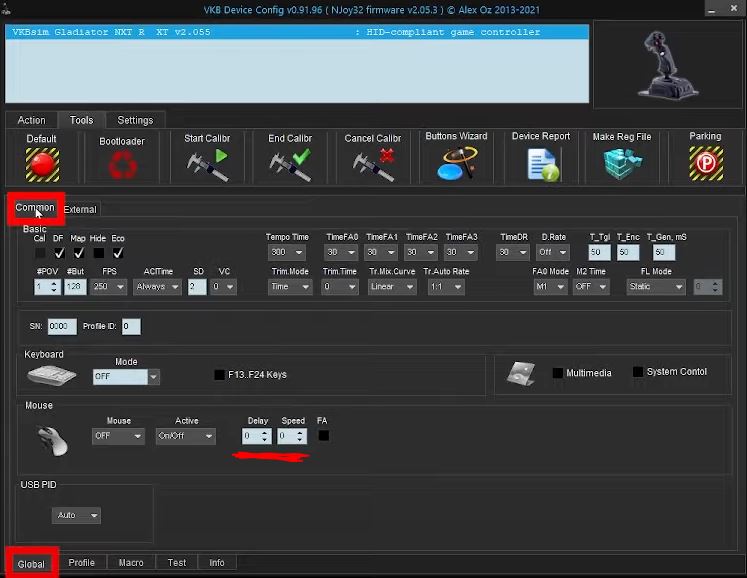Open the FA0 Mode dropdown
Screen dimensions: 747x578
(550, 286)
